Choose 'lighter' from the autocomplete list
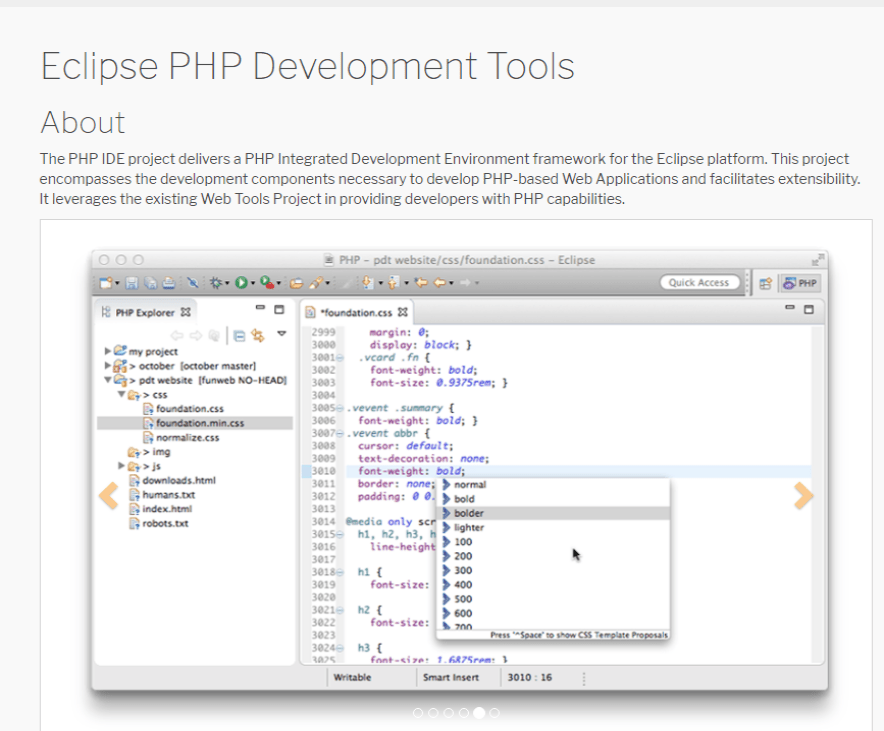The height and width of the screenshot is (731, 884). [468, 528]
